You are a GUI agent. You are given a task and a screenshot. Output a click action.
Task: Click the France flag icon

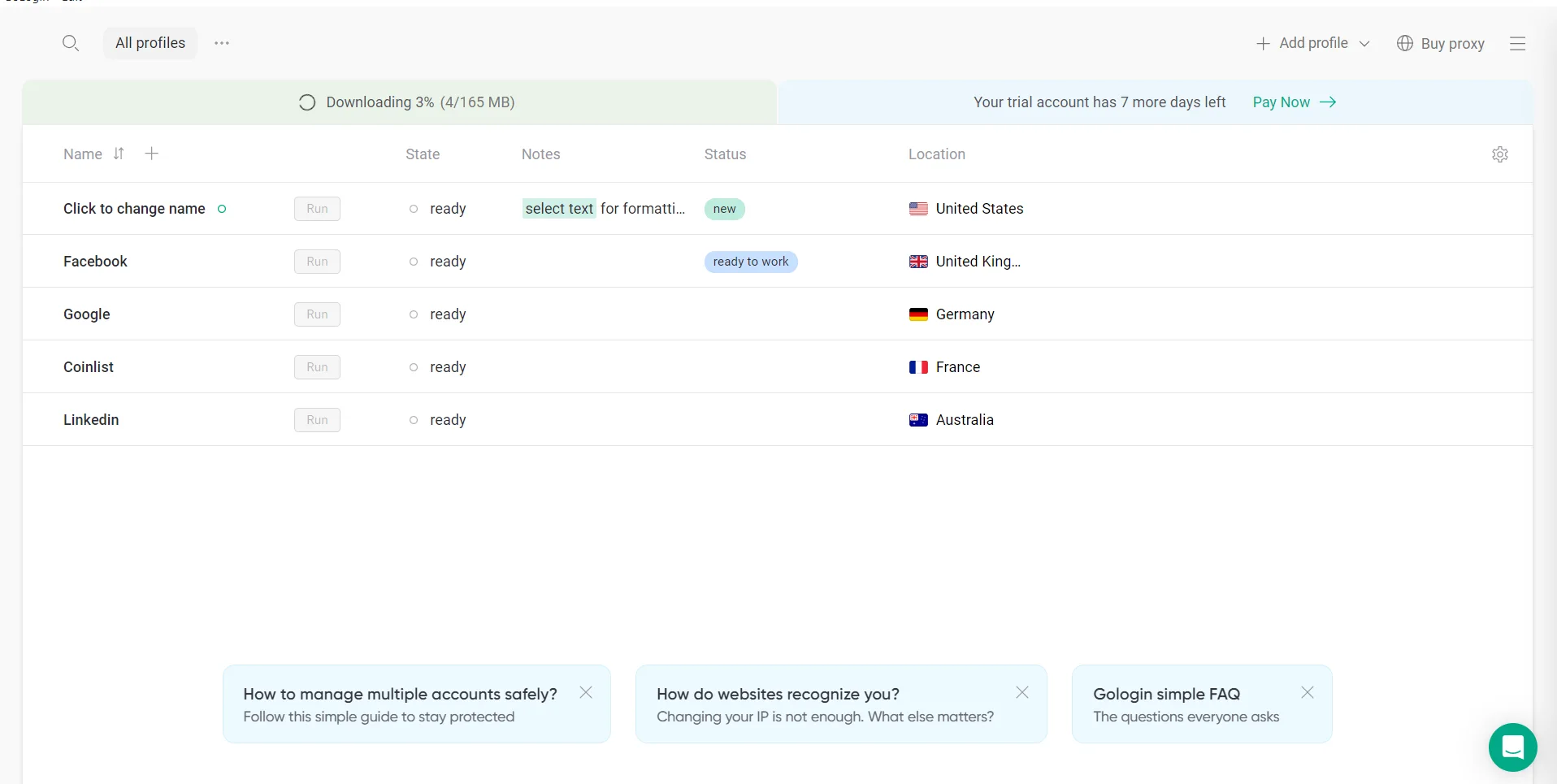click(918, 367)
